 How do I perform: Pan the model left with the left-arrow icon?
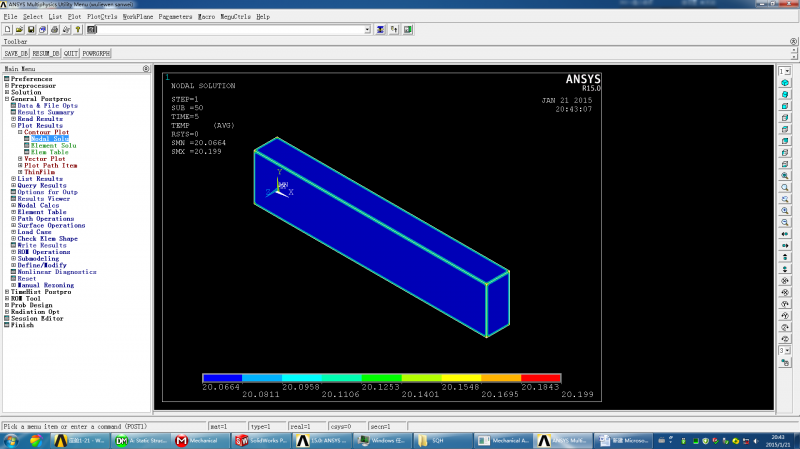785,234
